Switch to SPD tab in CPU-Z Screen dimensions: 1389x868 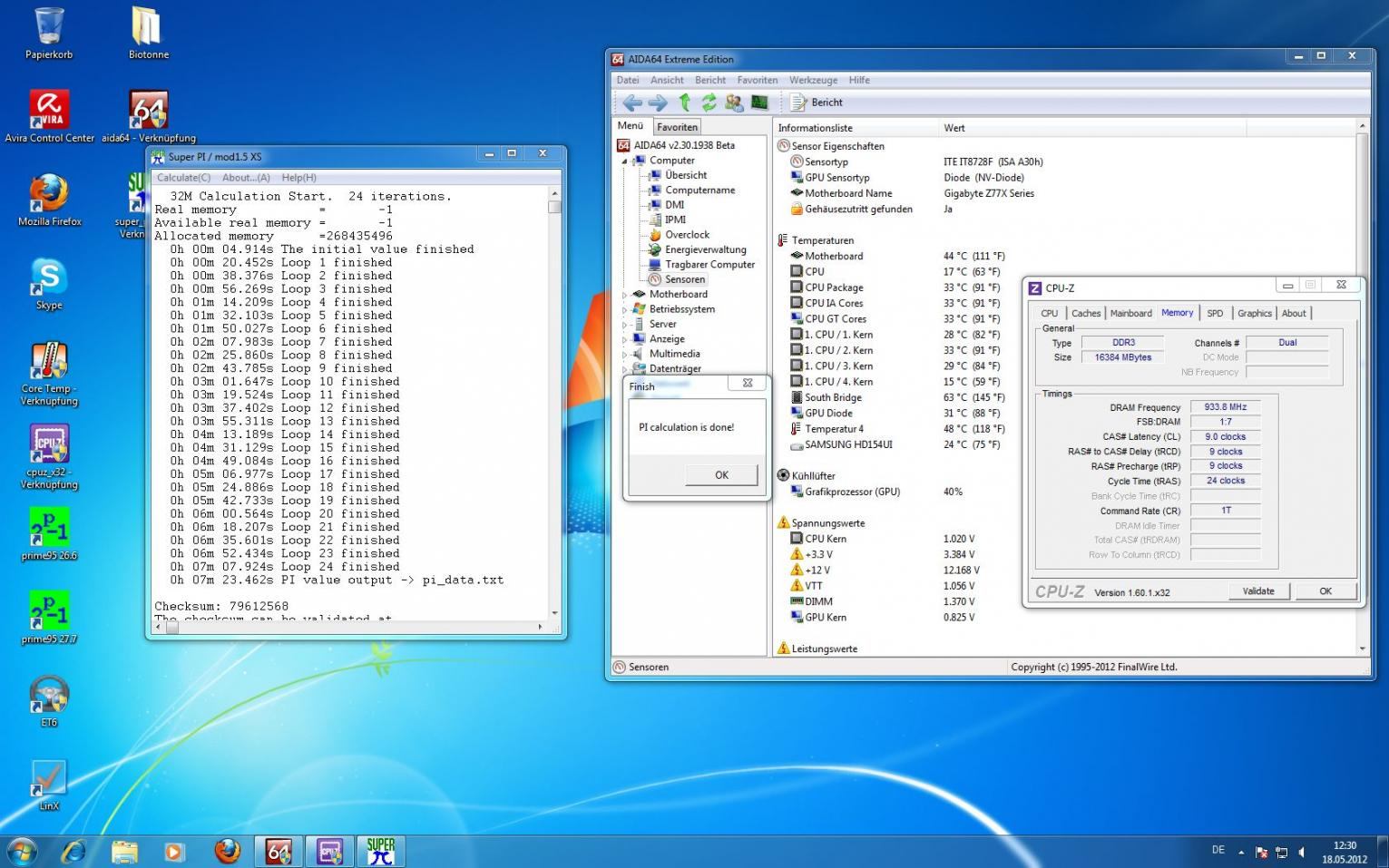click(1215, 314)
